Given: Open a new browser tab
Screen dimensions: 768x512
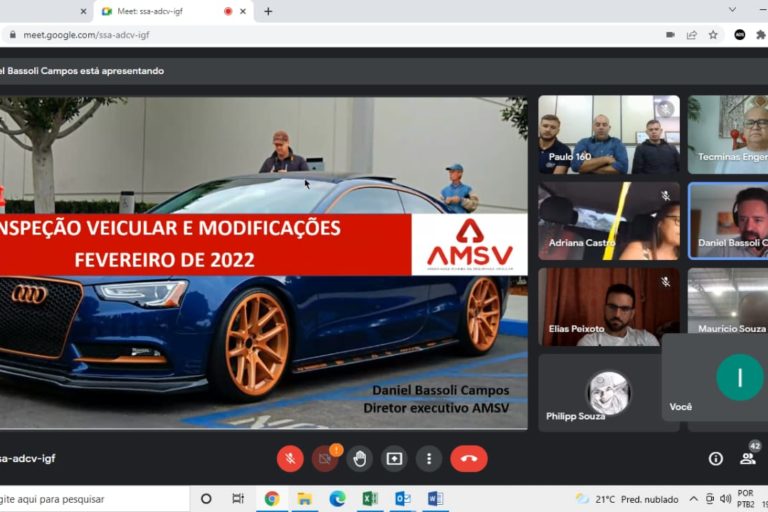Looking at the screenshot, I should coord(268,11).
